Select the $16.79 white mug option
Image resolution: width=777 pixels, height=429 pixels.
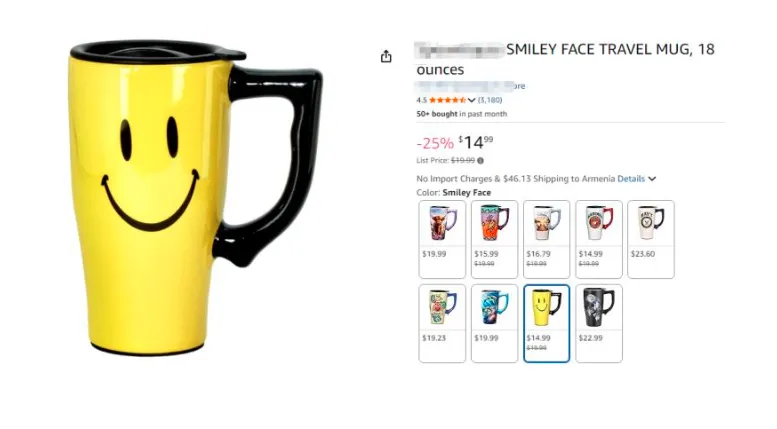pos(547,239)
